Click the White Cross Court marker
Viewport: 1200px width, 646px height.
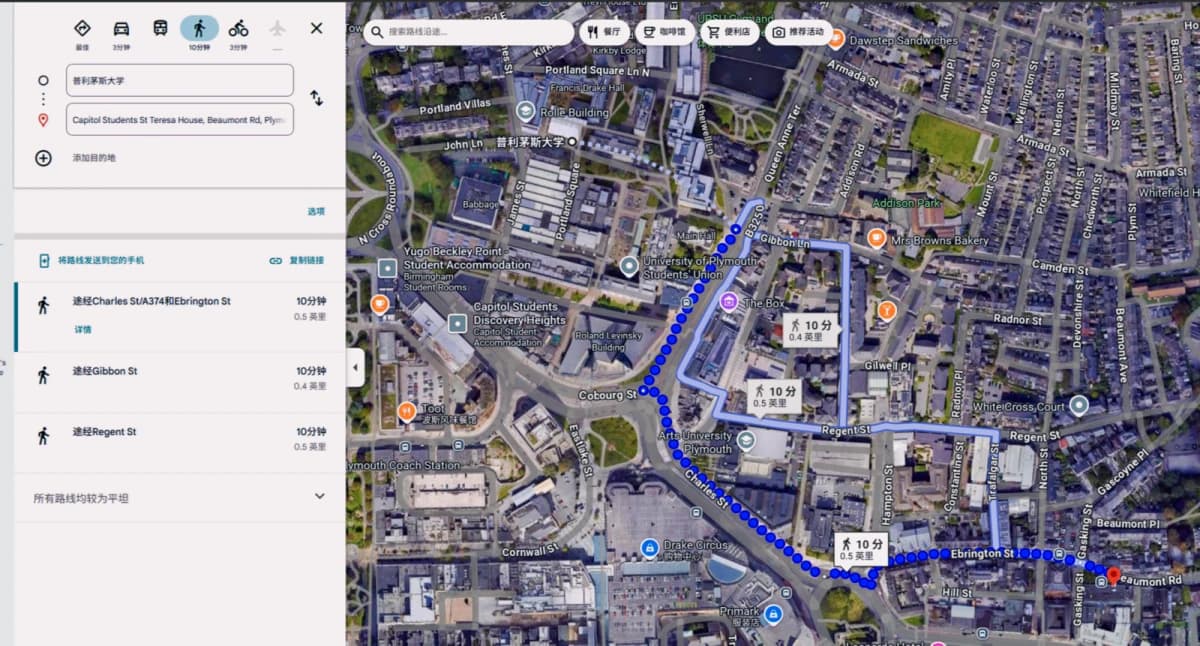1079,405
